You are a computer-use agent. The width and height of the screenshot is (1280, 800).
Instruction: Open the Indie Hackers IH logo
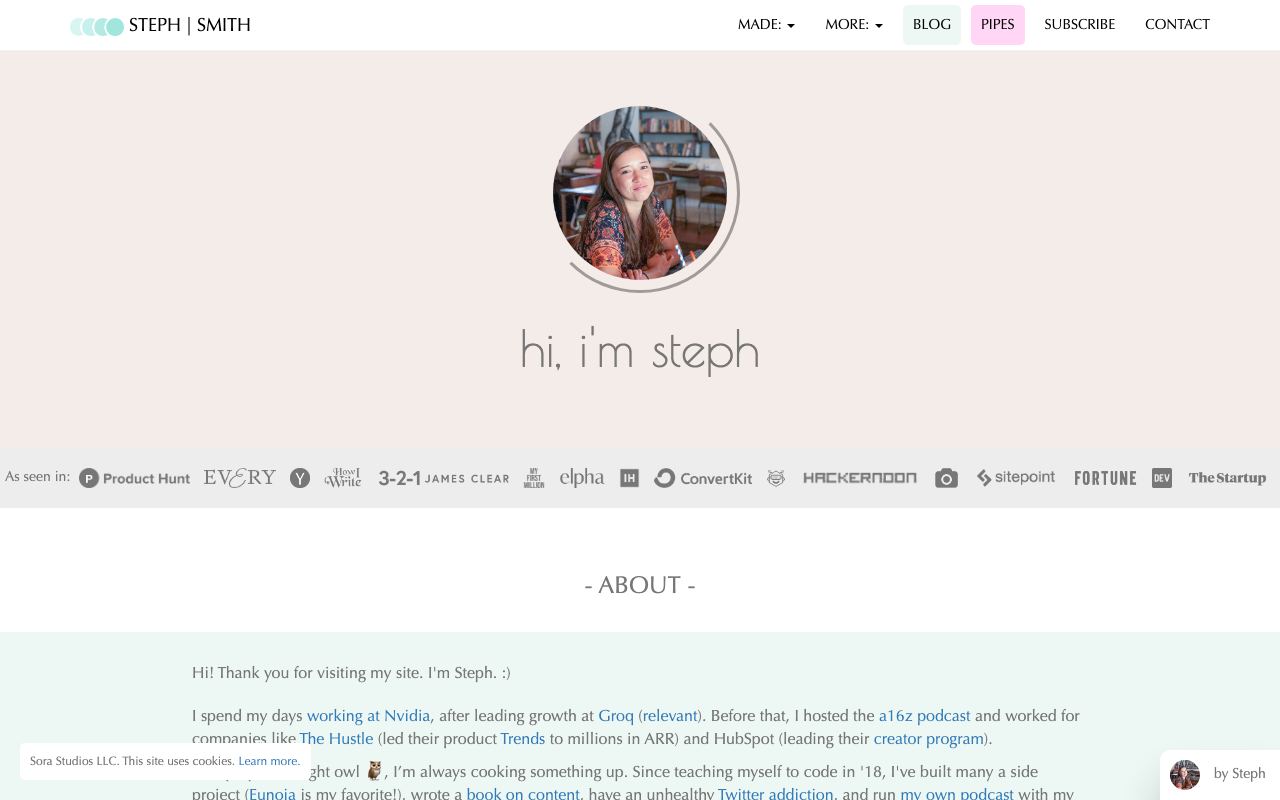[629, 478]
